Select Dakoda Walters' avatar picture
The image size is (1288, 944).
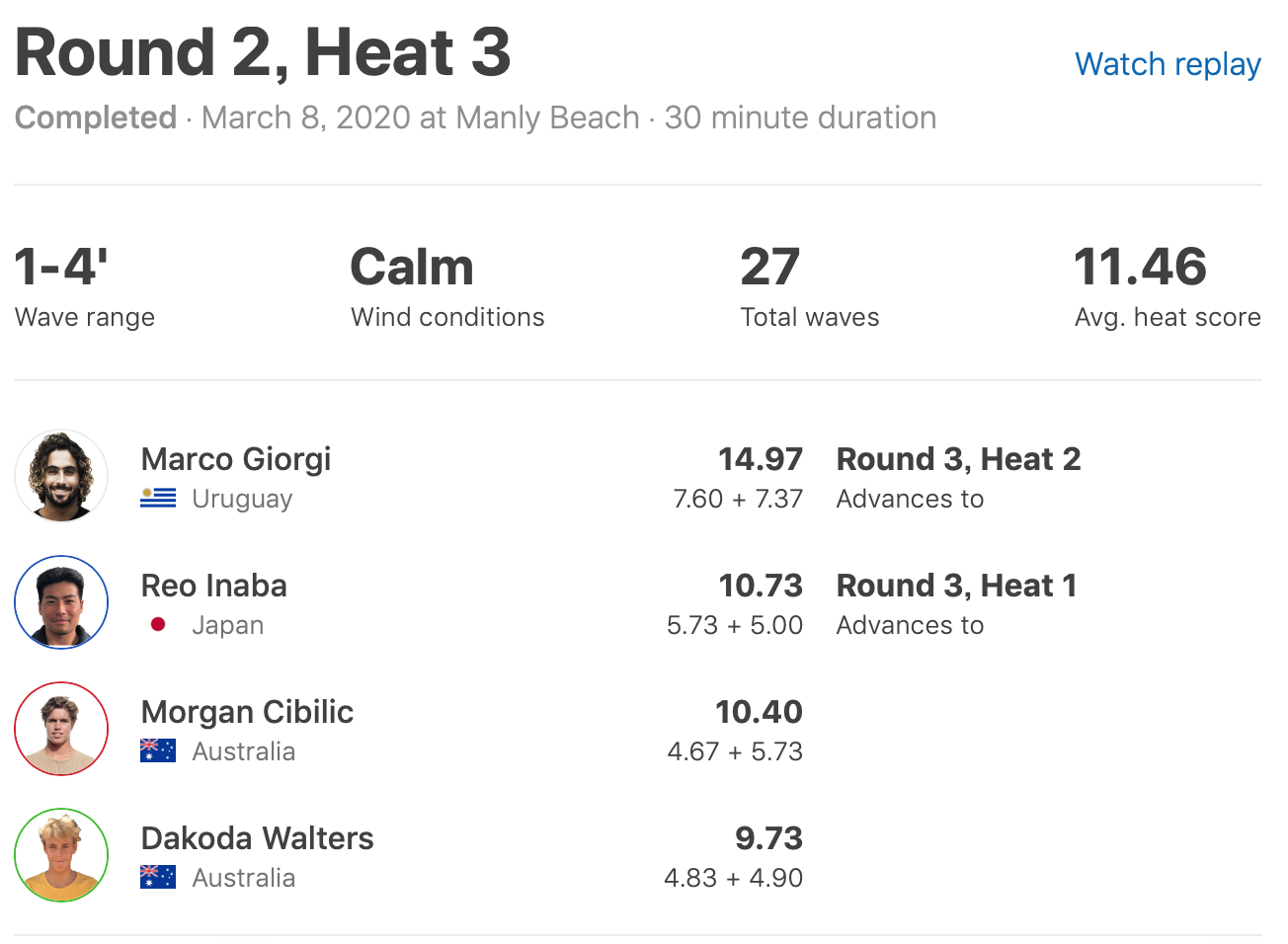tap(61, 855)
